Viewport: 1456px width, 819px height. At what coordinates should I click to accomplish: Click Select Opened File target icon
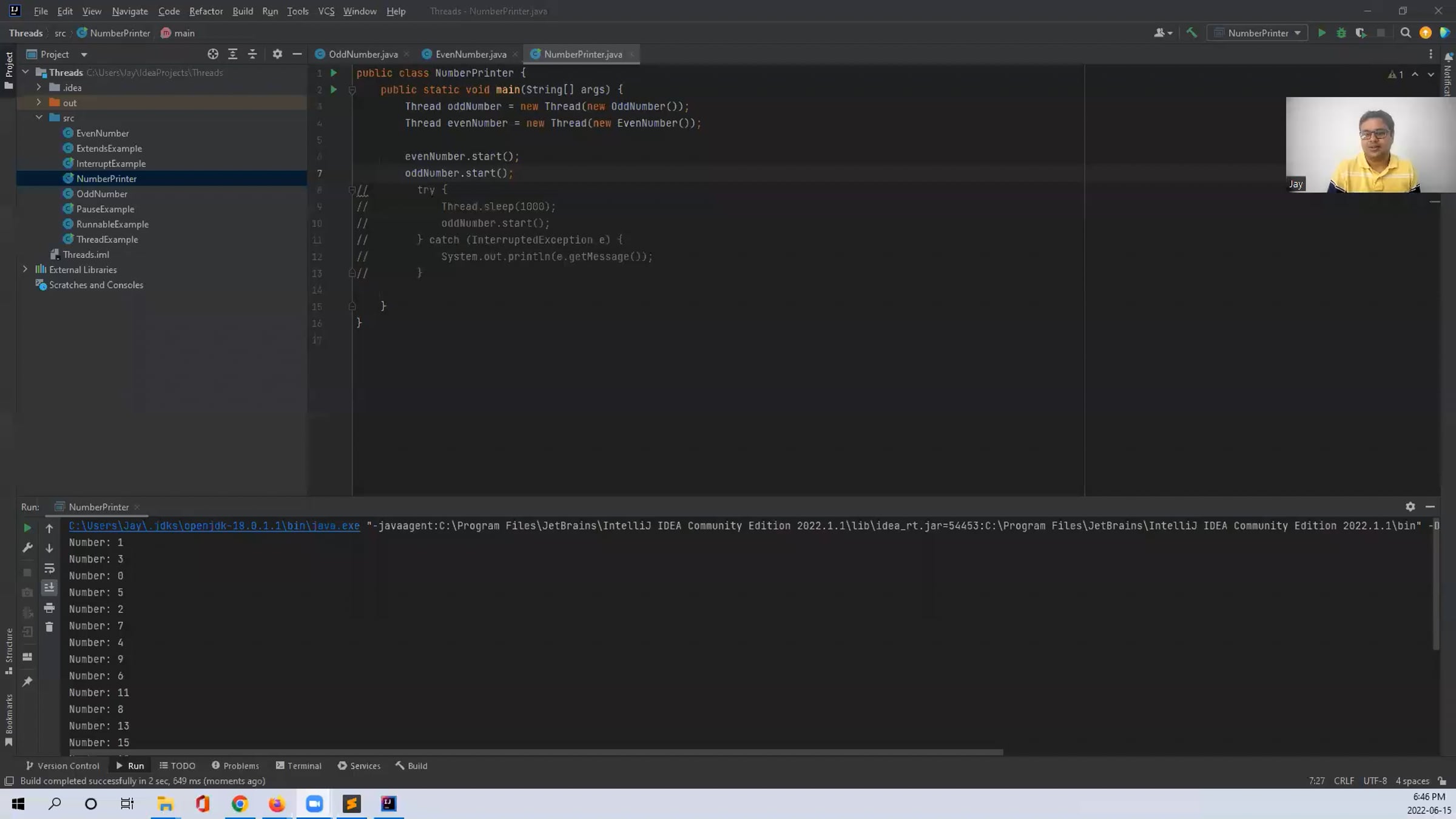point(213,55)
